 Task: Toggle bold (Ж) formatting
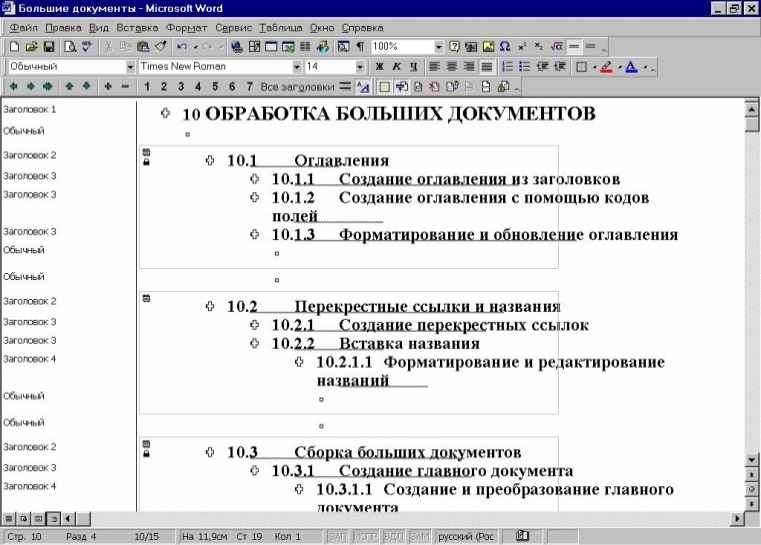[x=380, y=66]
